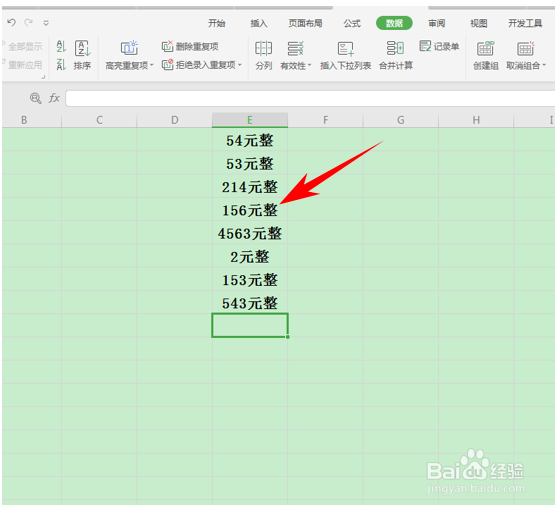The height and width of the screenshot is (508, 556).
Task: Select the cell containing 156元整
Action: pyautogui.click(x=250, y=210)
